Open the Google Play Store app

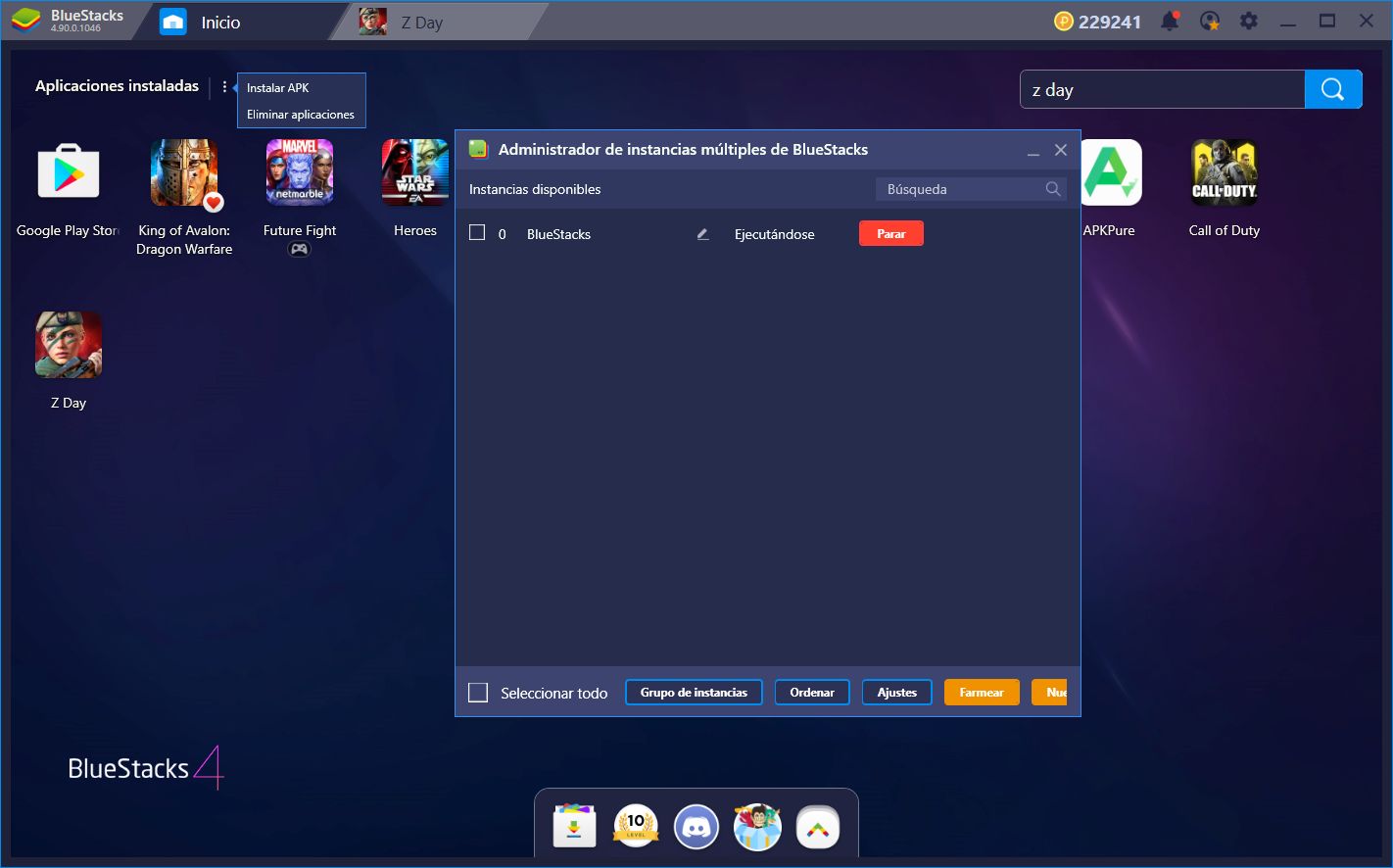69,172
